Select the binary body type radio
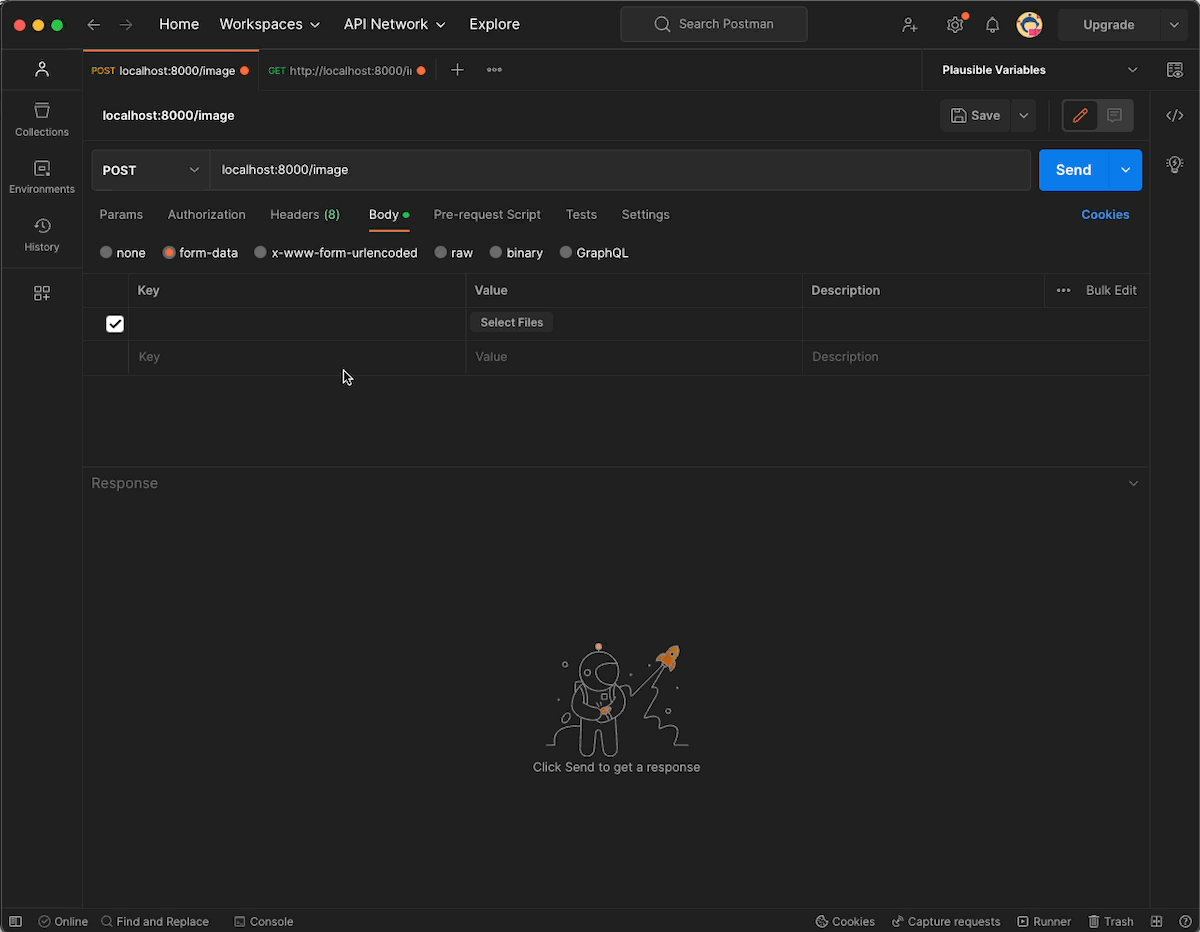1200x932 pixels. 496,253
